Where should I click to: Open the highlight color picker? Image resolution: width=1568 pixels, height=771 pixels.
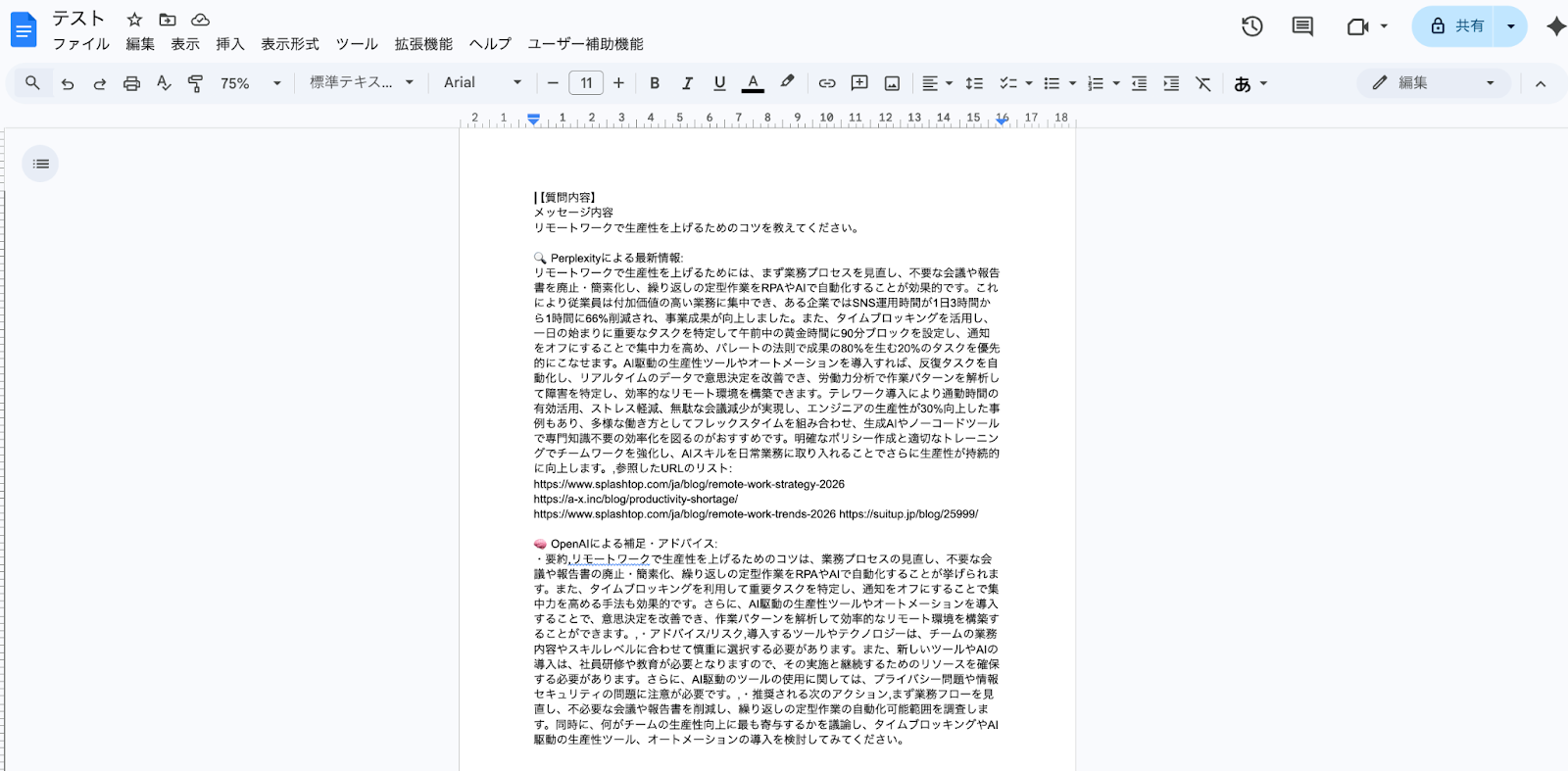(x=787, y=83)
